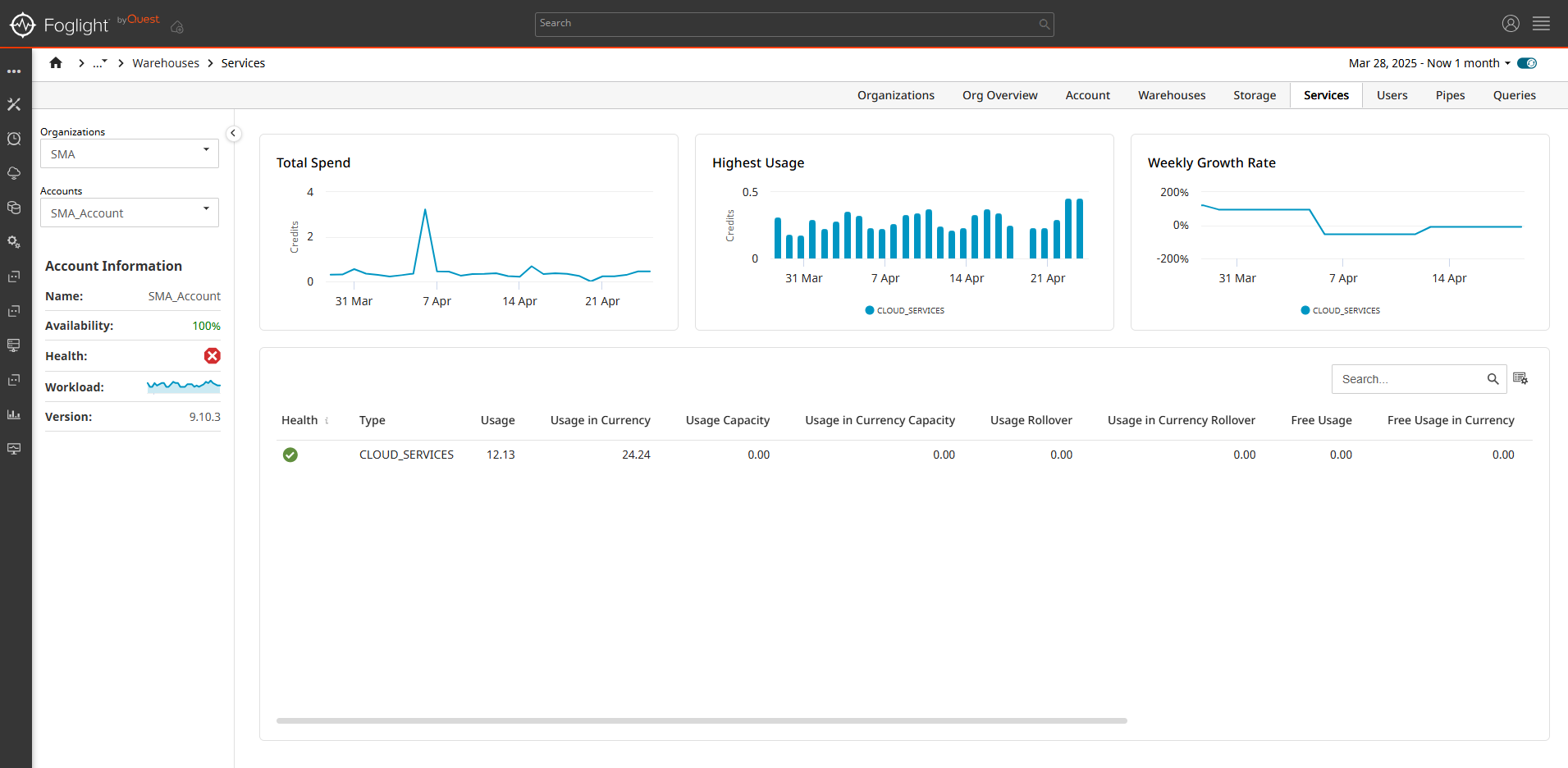Open the cloud icon in left sidebar
1568x768 pixels.
(x=14, y=173)
